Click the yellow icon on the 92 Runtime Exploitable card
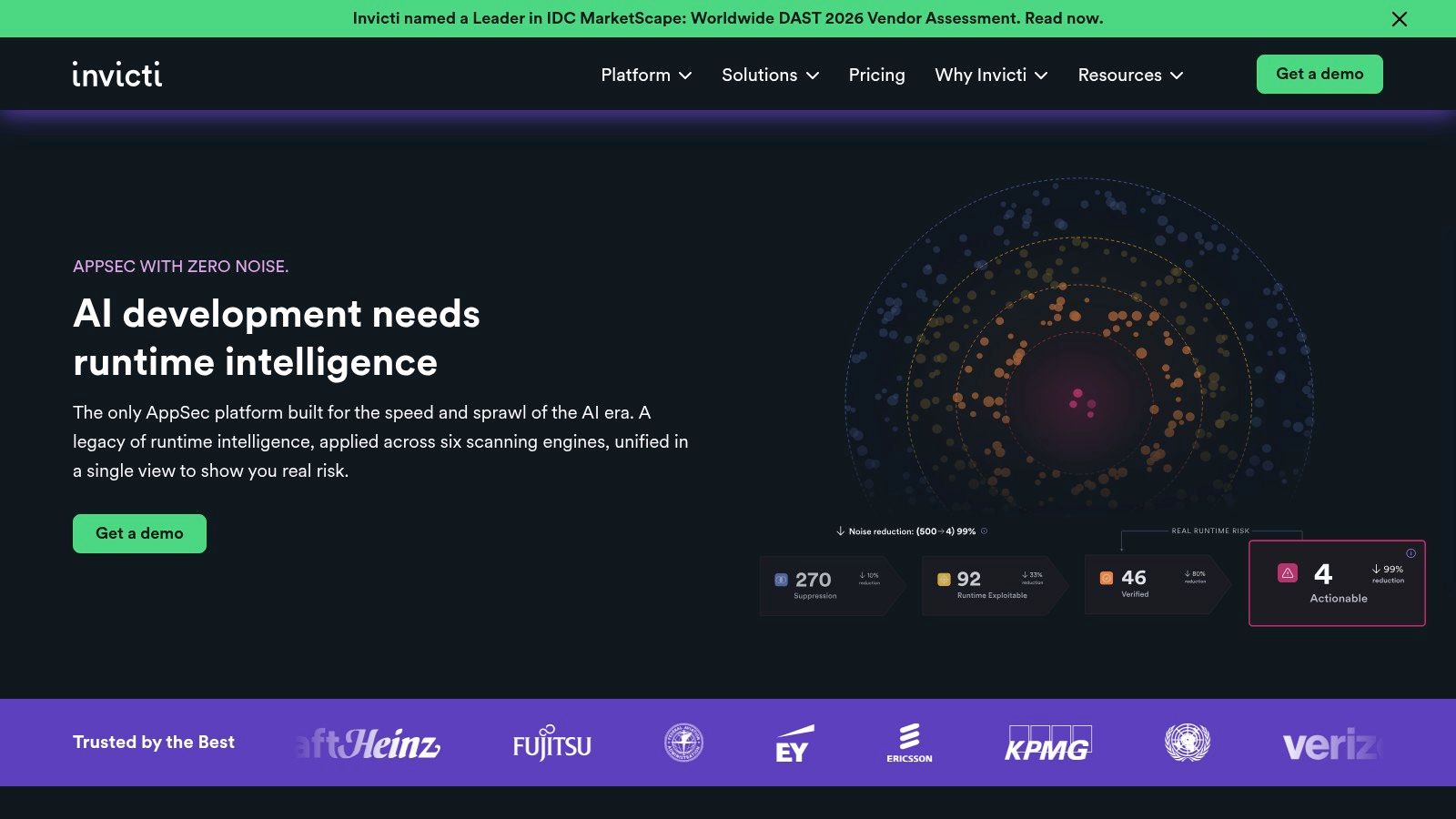This screenshot has height=819, width=1456. pyautogui.click(x=944, y=579)
